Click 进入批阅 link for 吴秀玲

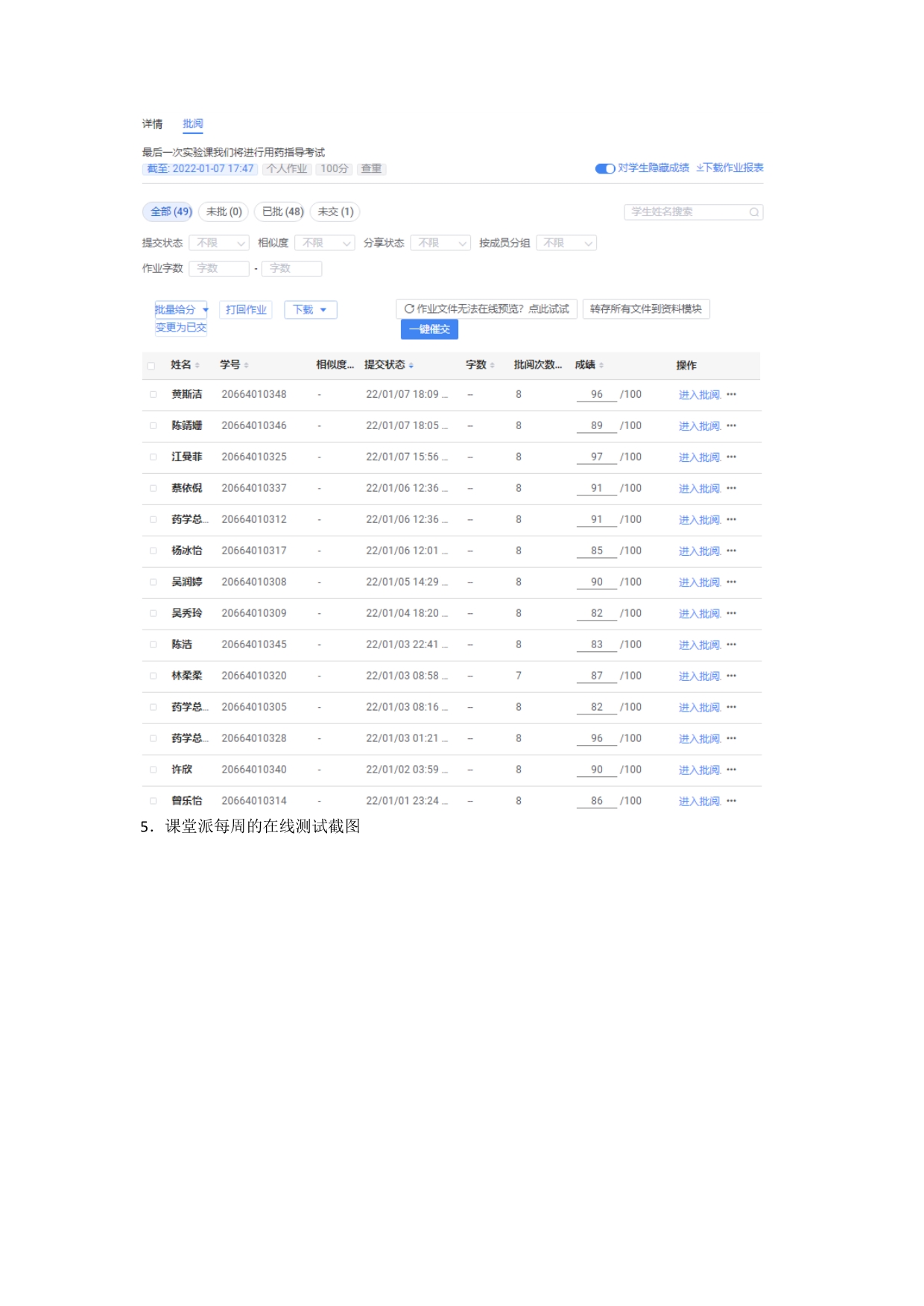699,614
